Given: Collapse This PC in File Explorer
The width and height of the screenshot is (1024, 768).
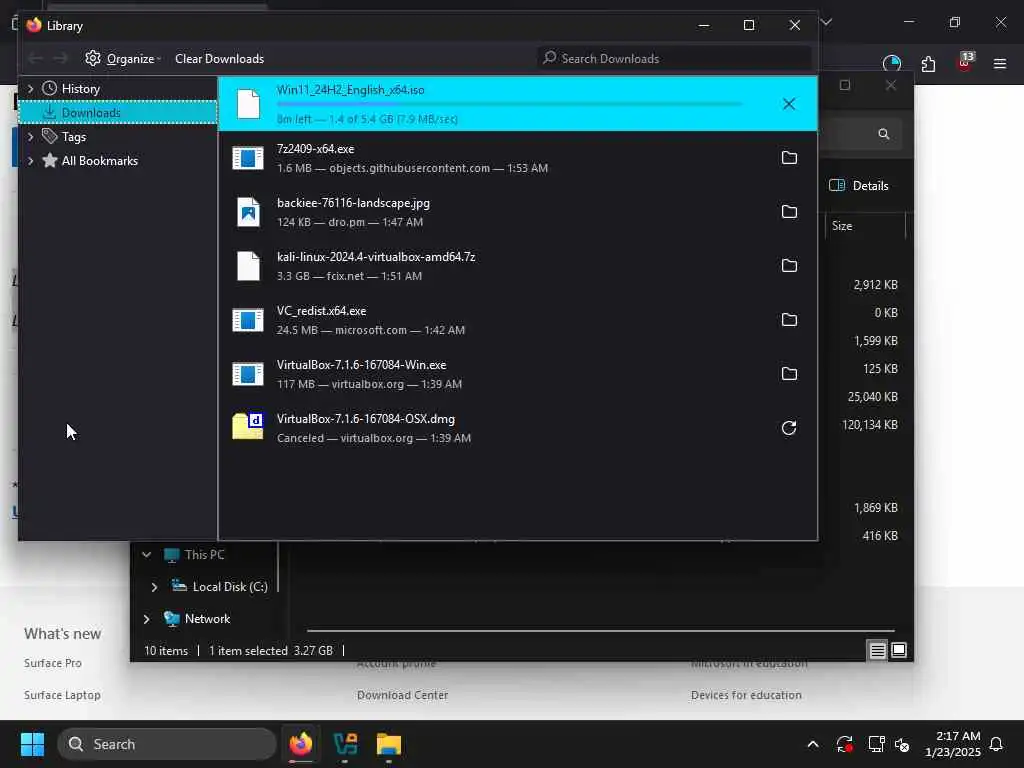Looking at the screenshot, I should (147, 554).
